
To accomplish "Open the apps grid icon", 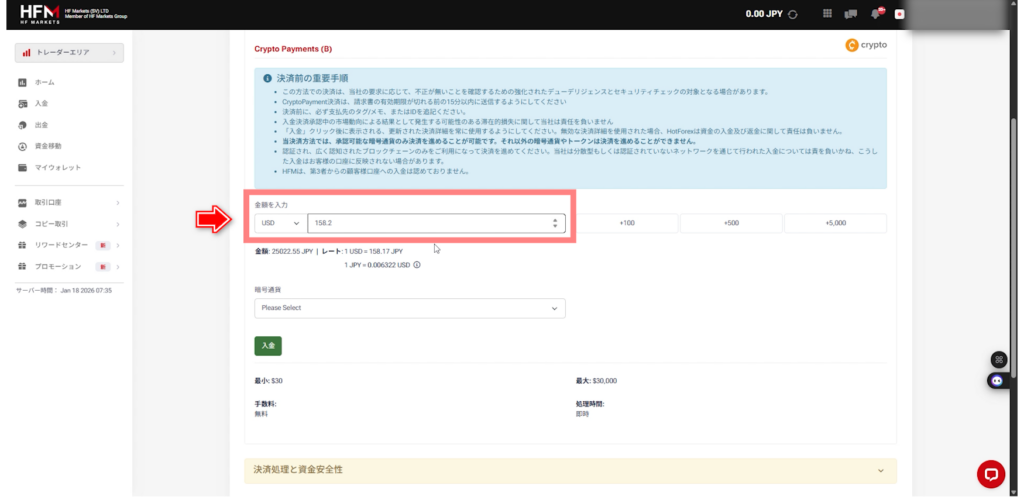I will pyautogui.click(x=827, y=14).
